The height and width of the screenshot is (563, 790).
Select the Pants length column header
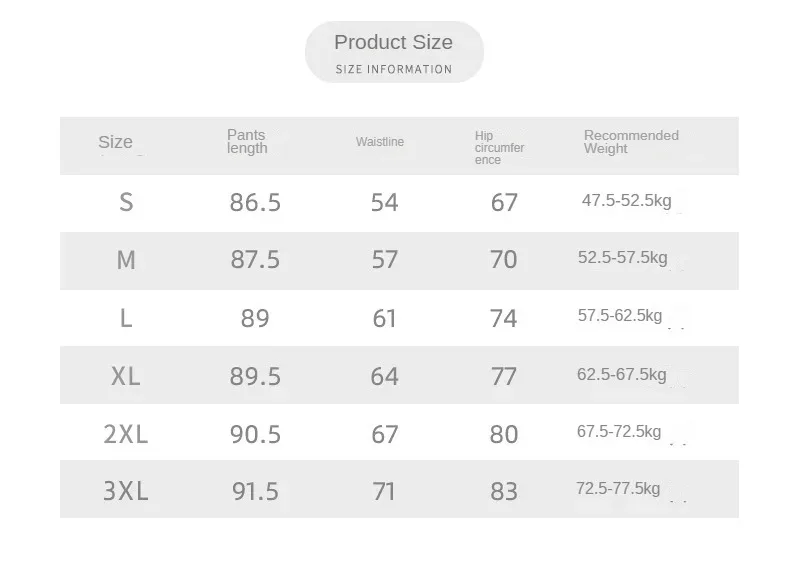(247, 142)
